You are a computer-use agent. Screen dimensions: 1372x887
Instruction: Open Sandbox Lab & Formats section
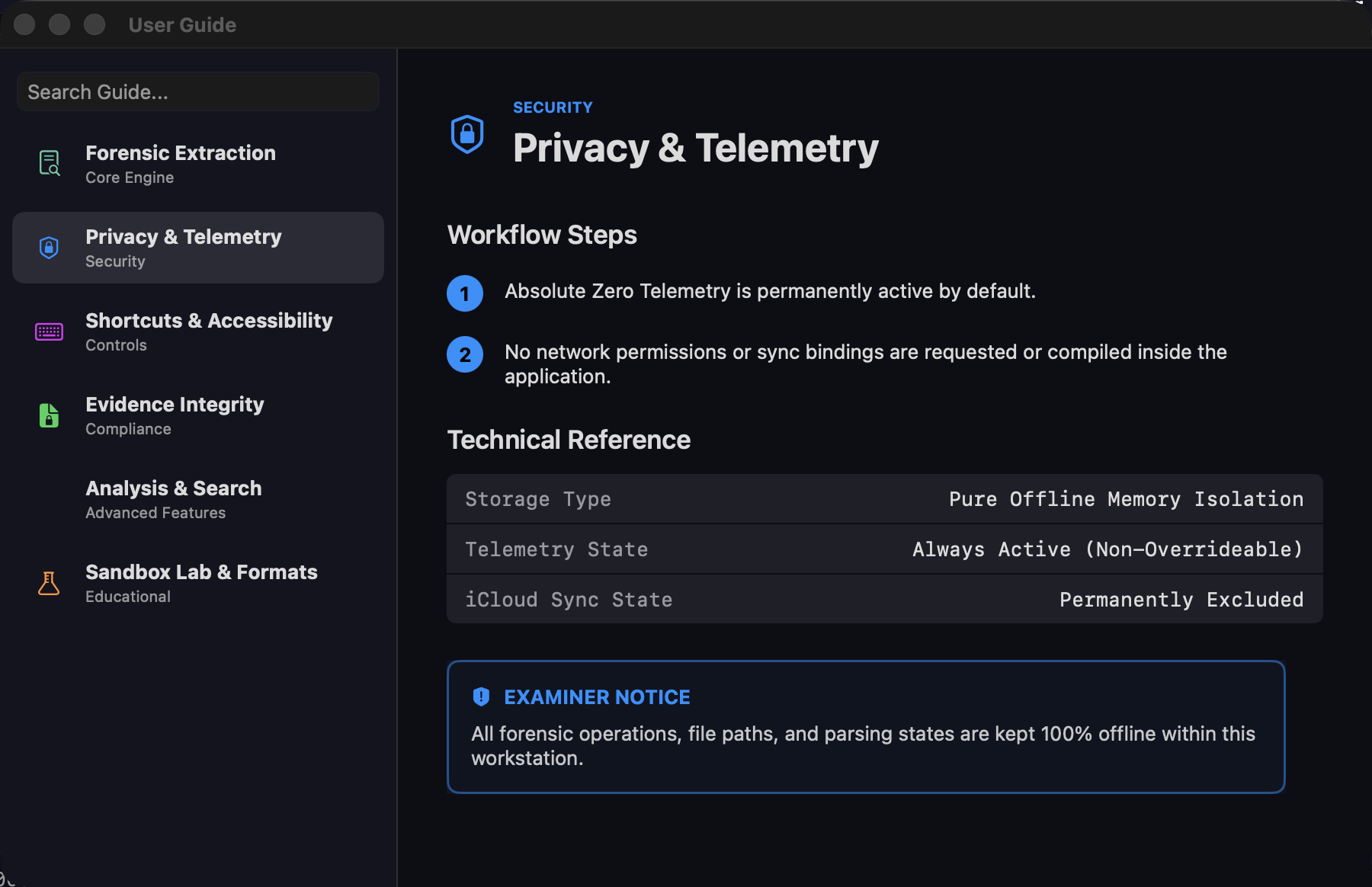pos(198,583)
